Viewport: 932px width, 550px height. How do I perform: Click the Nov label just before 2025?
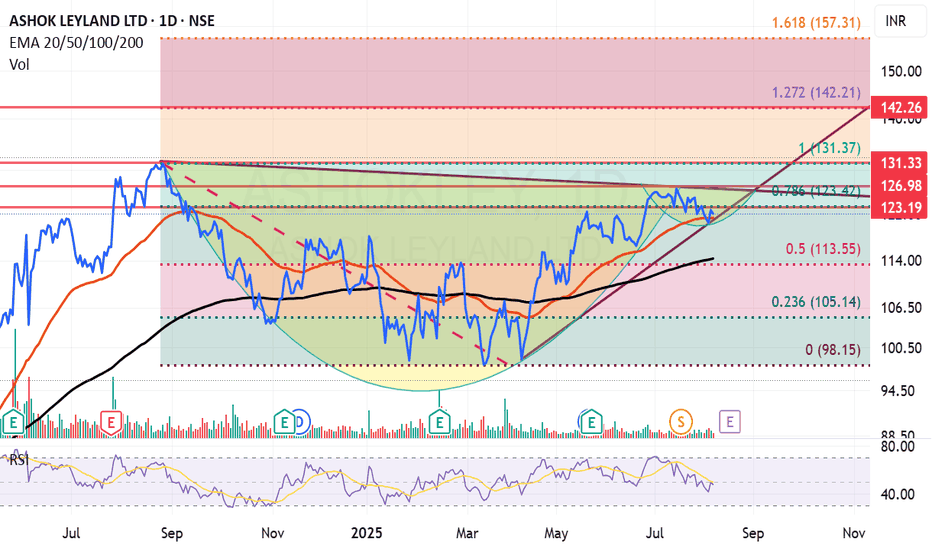(272, 533)
